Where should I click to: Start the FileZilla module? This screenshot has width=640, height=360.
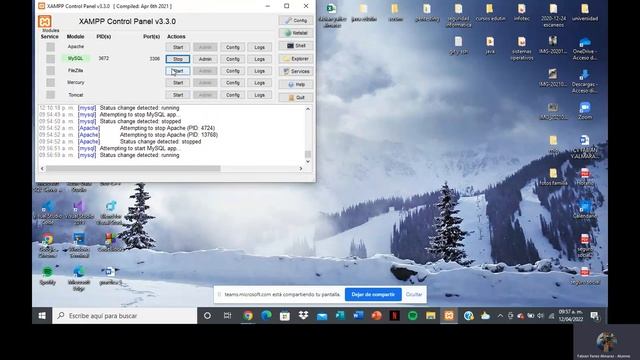tap(178, 71)
